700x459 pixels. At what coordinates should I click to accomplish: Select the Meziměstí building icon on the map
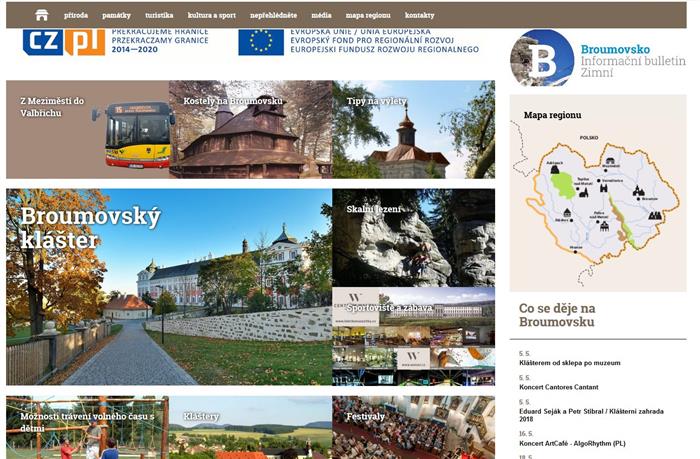tap(610, 161)
